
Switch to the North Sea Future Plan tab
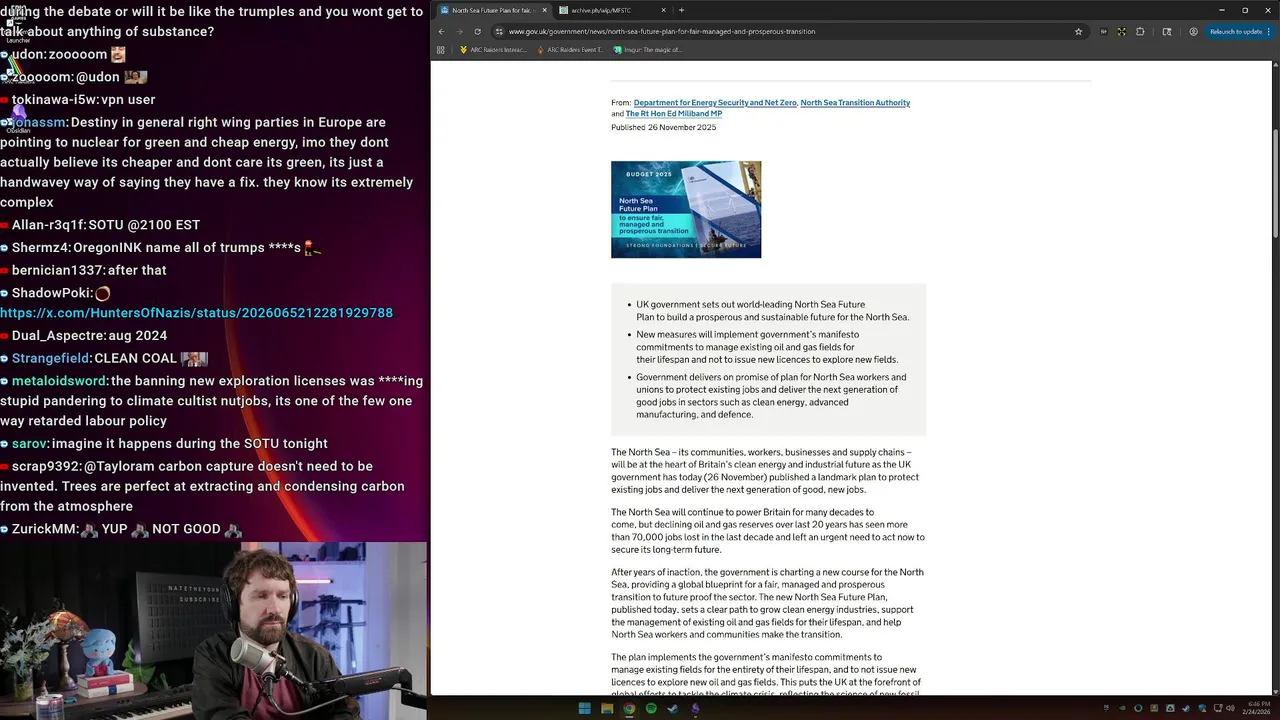[492, 10]
